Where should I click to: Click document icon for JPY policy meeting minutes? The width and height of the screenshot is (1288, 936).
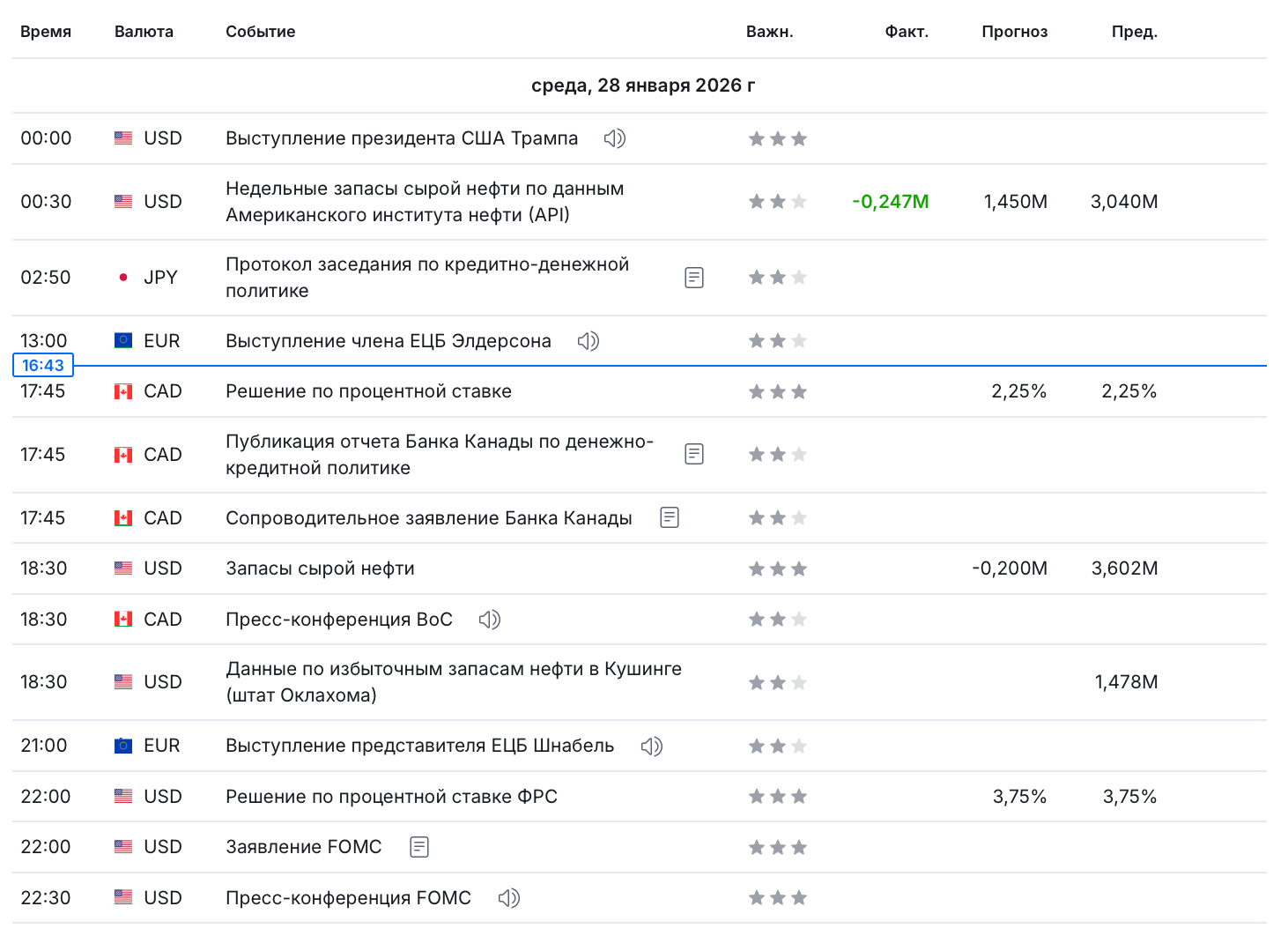(694, 278)
